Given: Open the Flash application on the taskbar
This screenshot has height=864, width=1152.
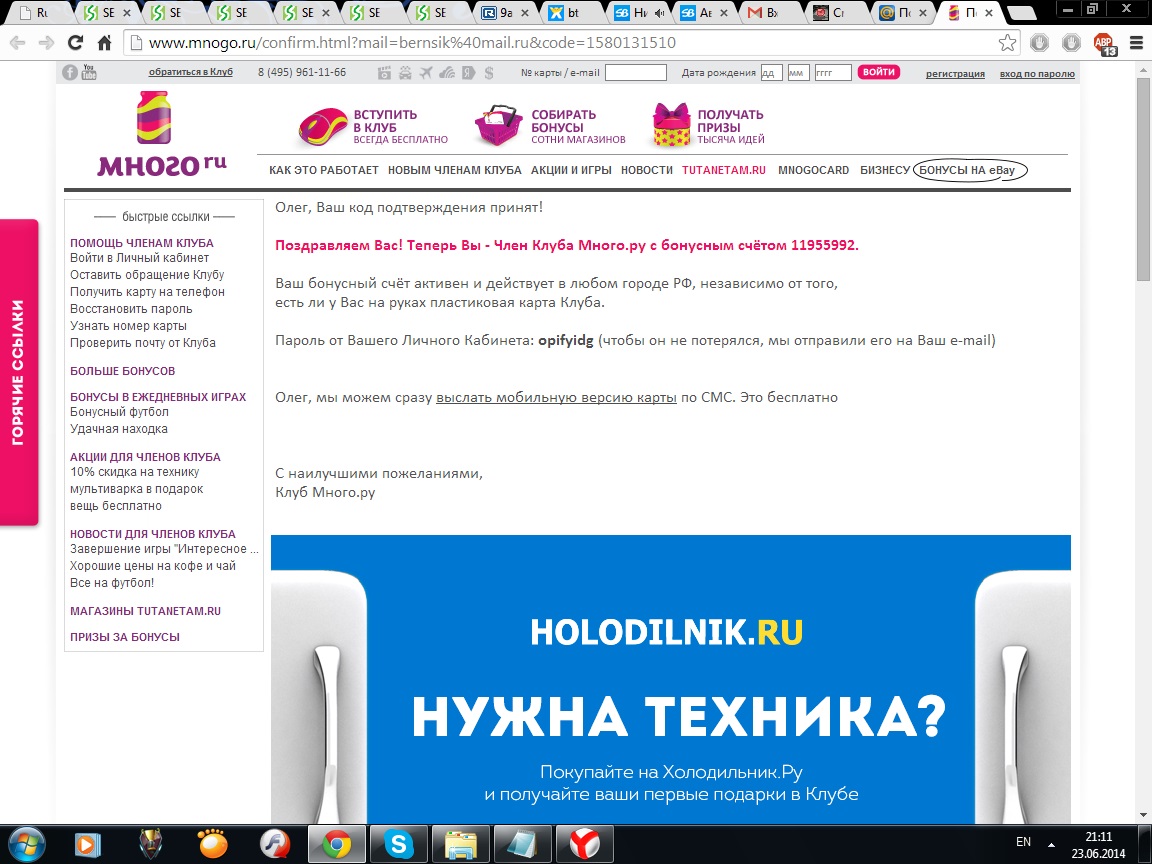Looking at the screenshot, I should 275,844.
